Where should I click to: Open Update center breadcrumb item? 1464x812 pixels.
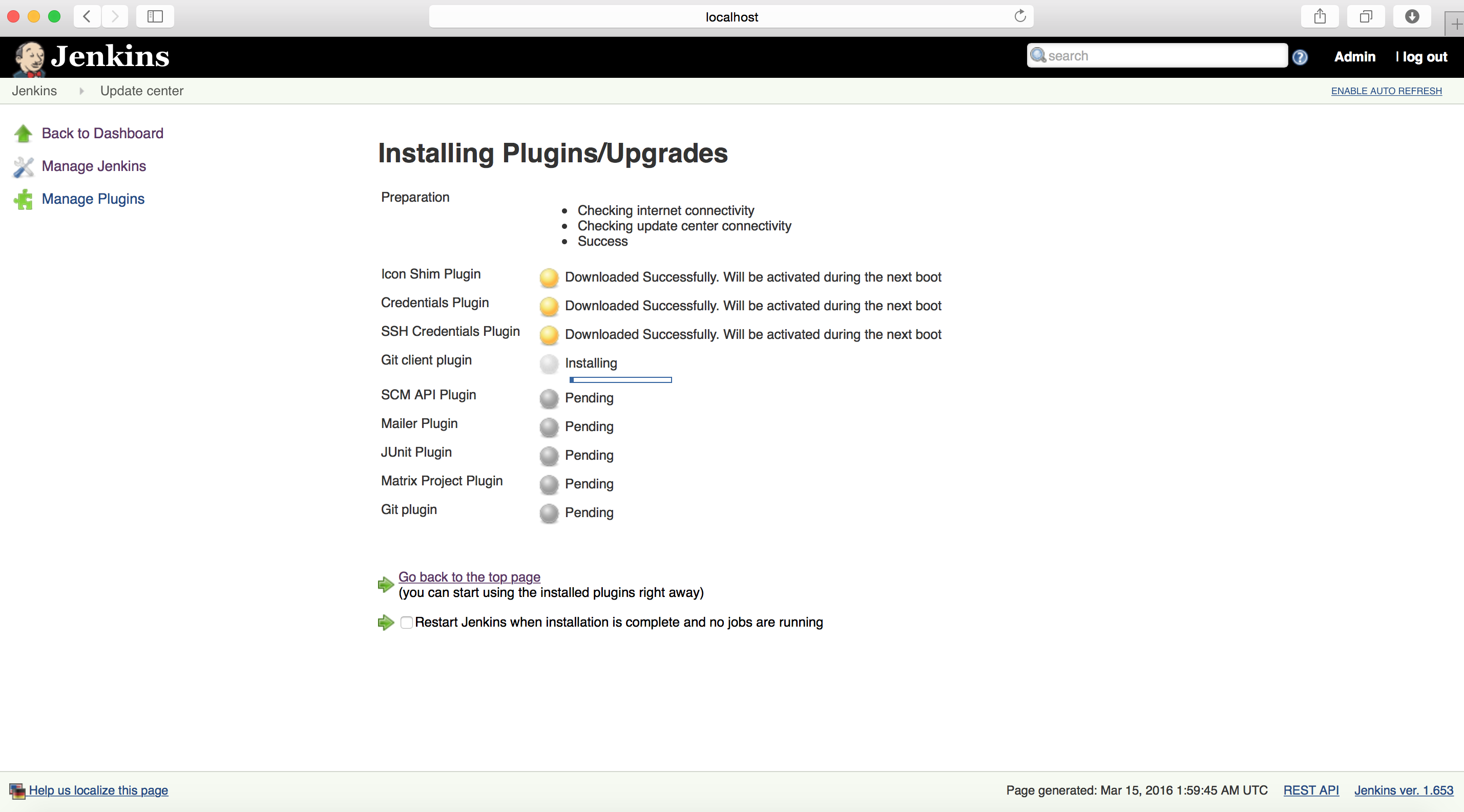pos(141,91)
